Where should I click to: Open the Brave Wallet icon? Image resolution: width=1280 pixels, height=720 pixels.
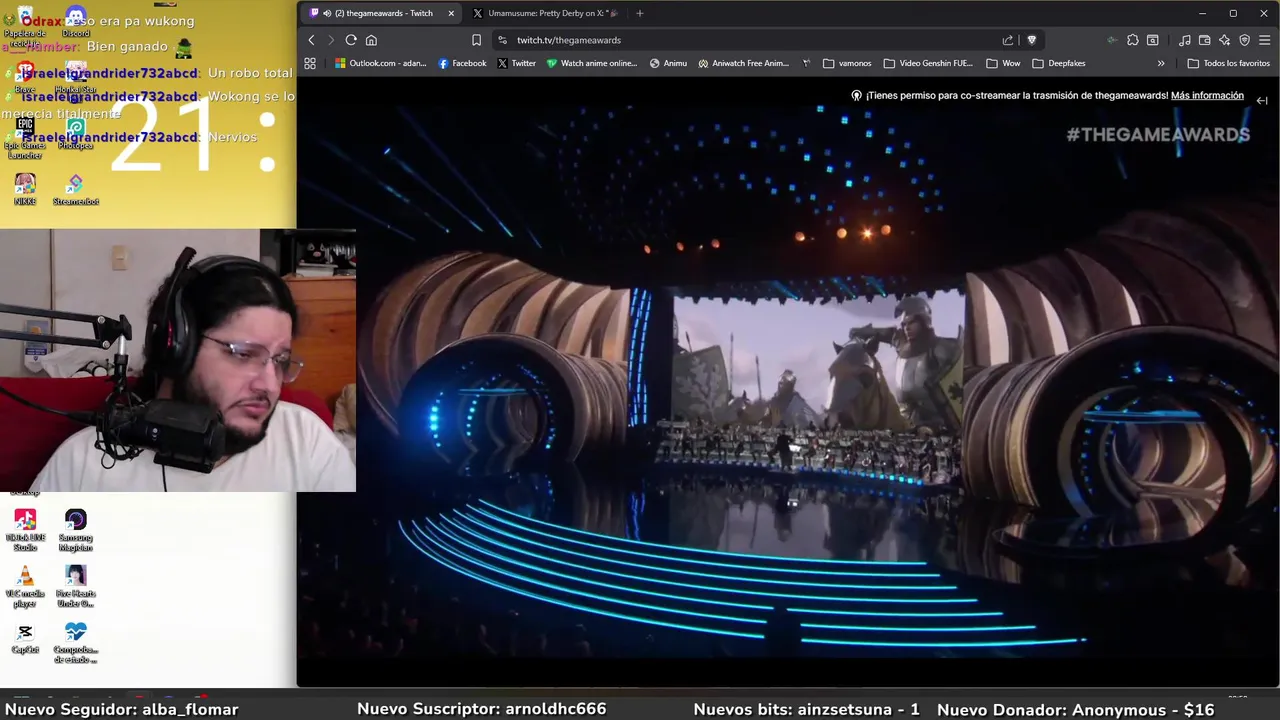pyautogui.click(x=1205, y=40)
